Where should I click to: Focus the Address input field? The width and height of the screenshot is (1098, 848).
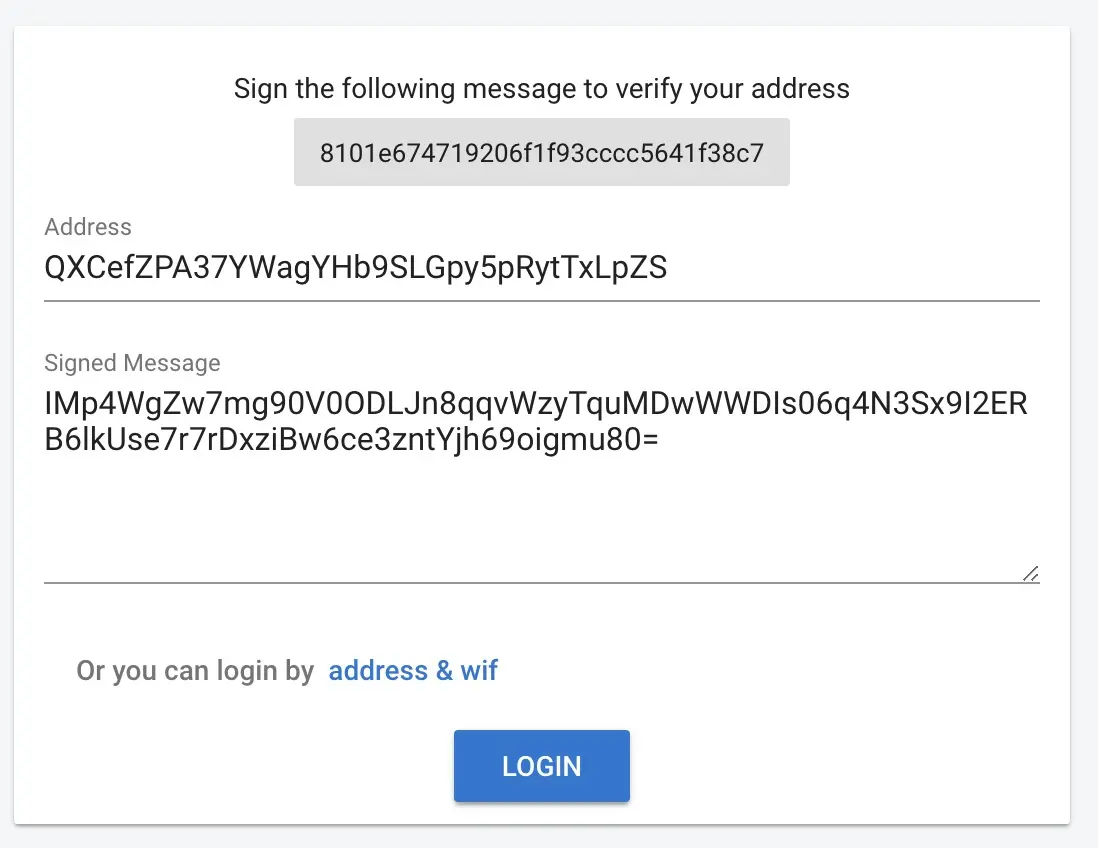pyautogui.click(x=541, y=269)
